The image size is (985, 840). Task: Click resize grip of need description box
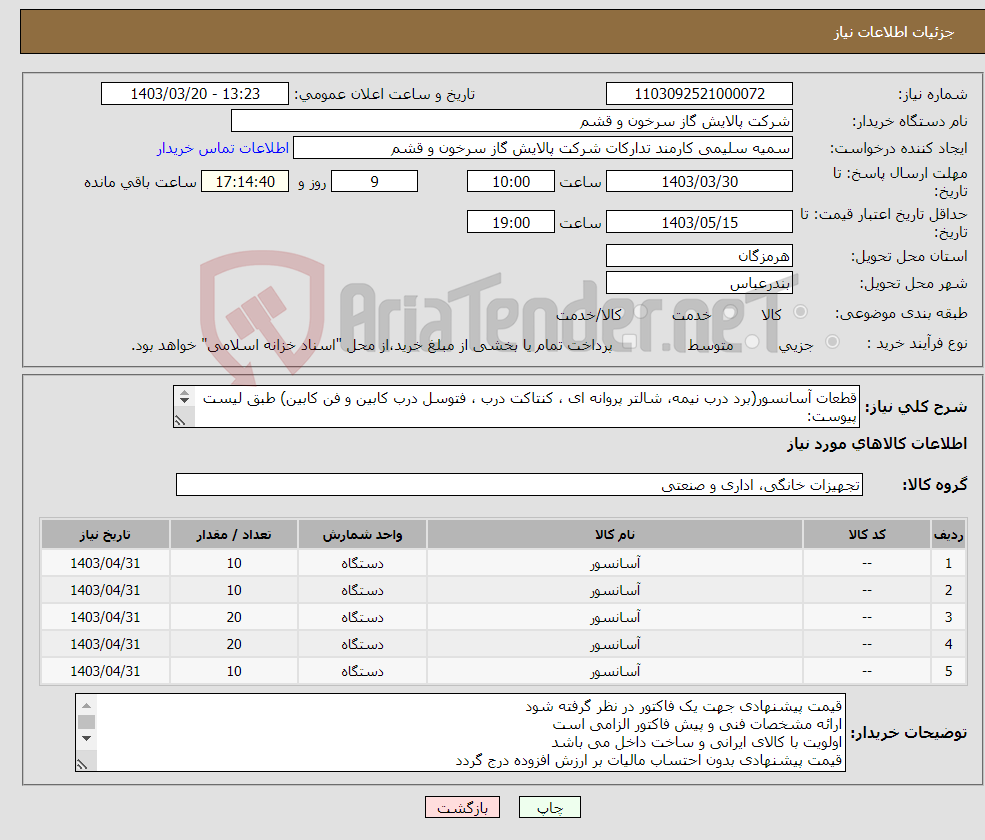point(180,420)
